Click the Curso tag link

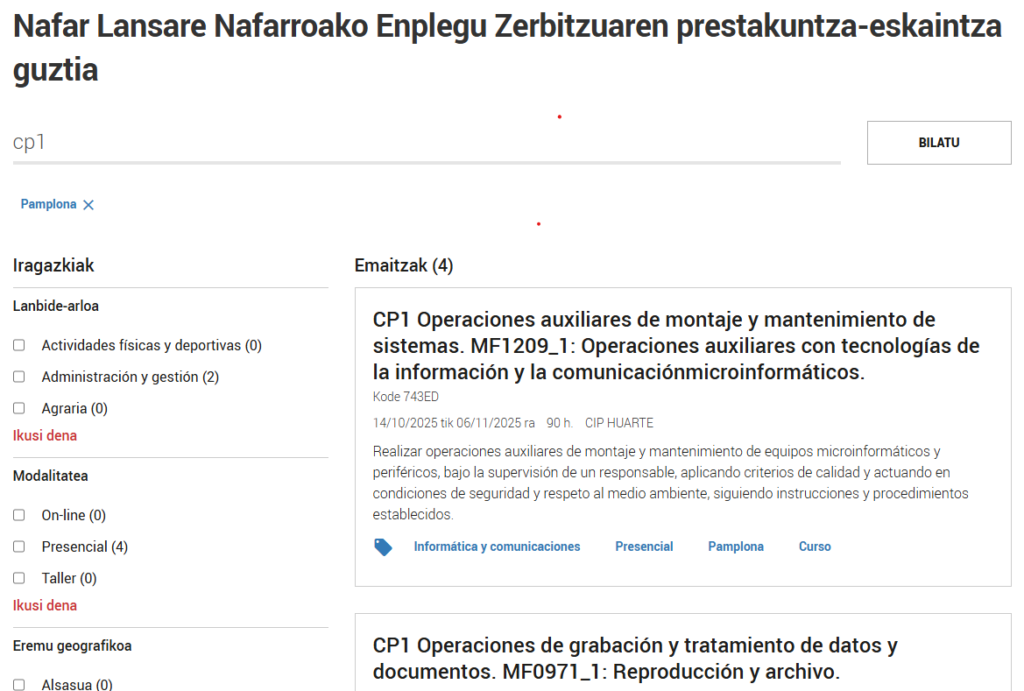pos(814,547)
